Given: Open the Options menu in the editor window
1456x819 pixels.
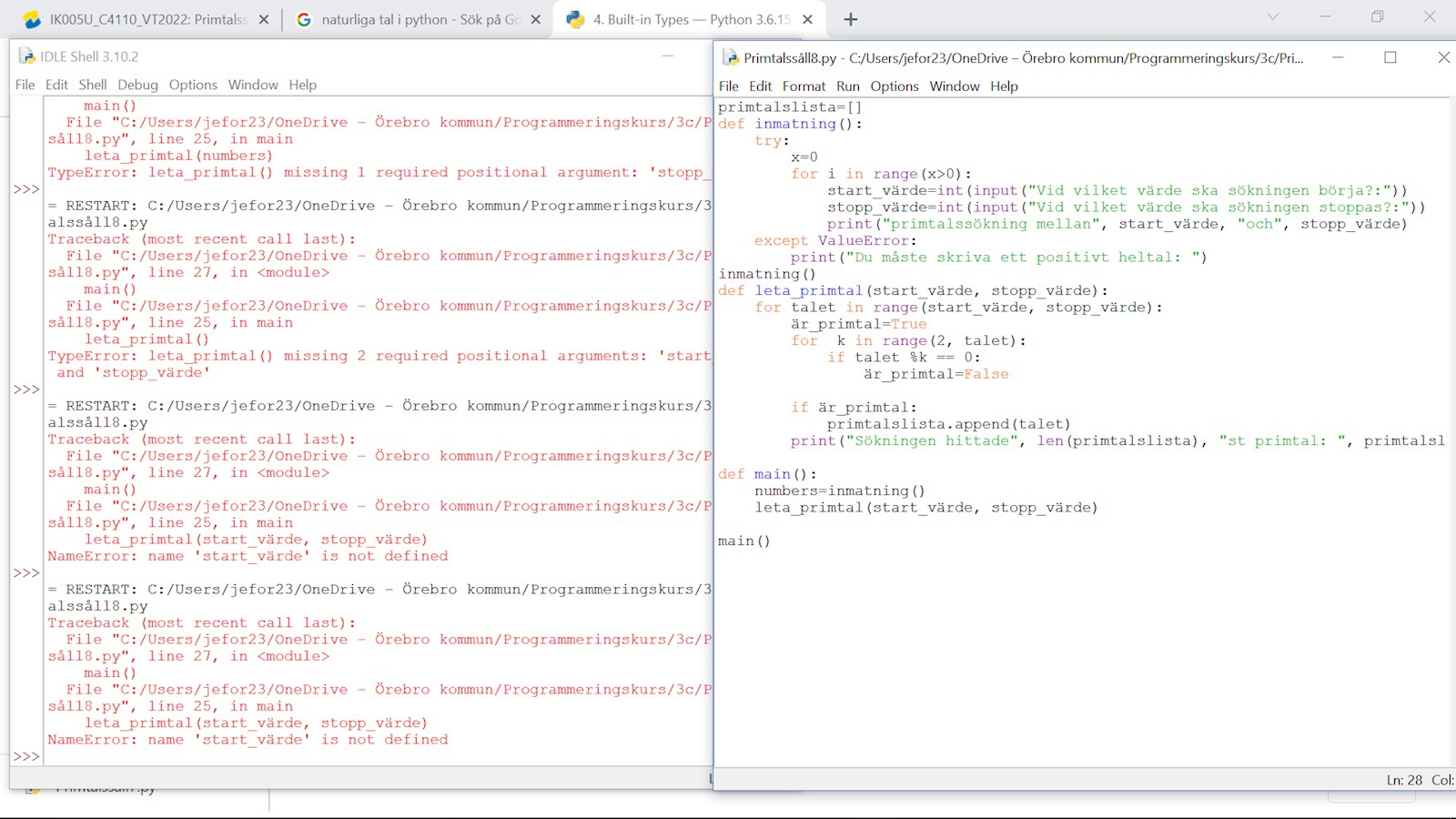Looking at the screenshot, I should pos(894,86).
